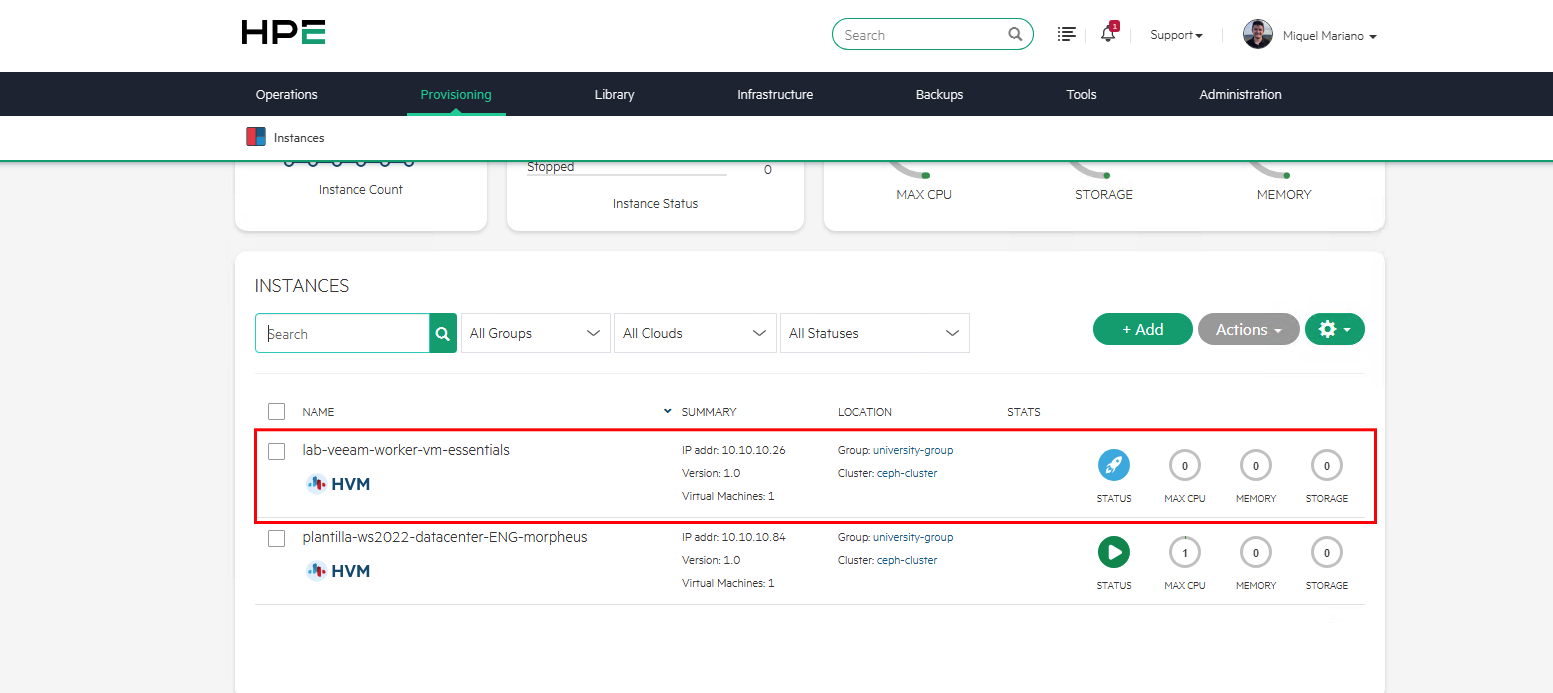
Task: Expand the Support menu
Action: (x=1176, y=35)
